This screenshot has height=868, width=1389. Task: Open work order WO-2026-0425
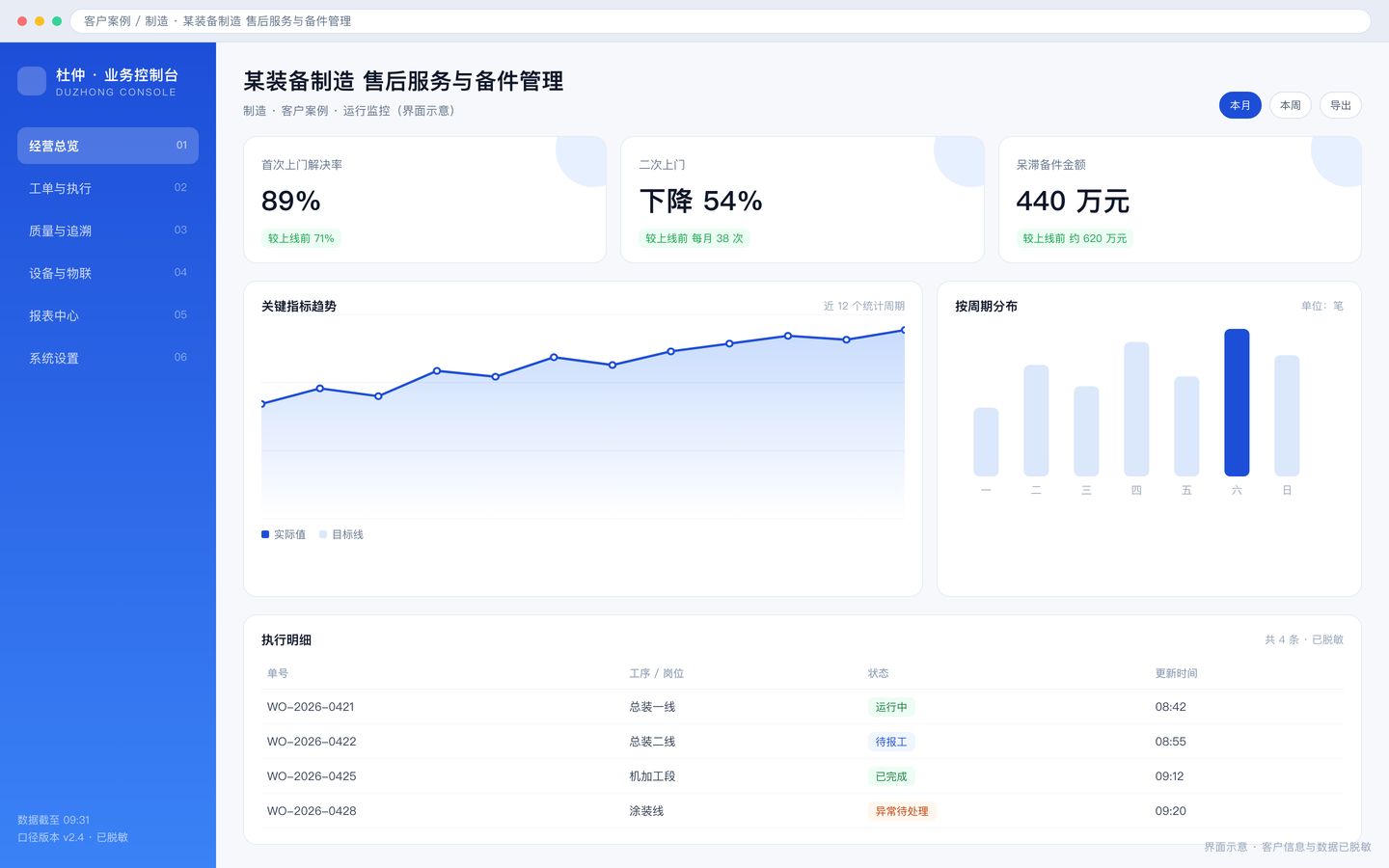tap(312, 776)
